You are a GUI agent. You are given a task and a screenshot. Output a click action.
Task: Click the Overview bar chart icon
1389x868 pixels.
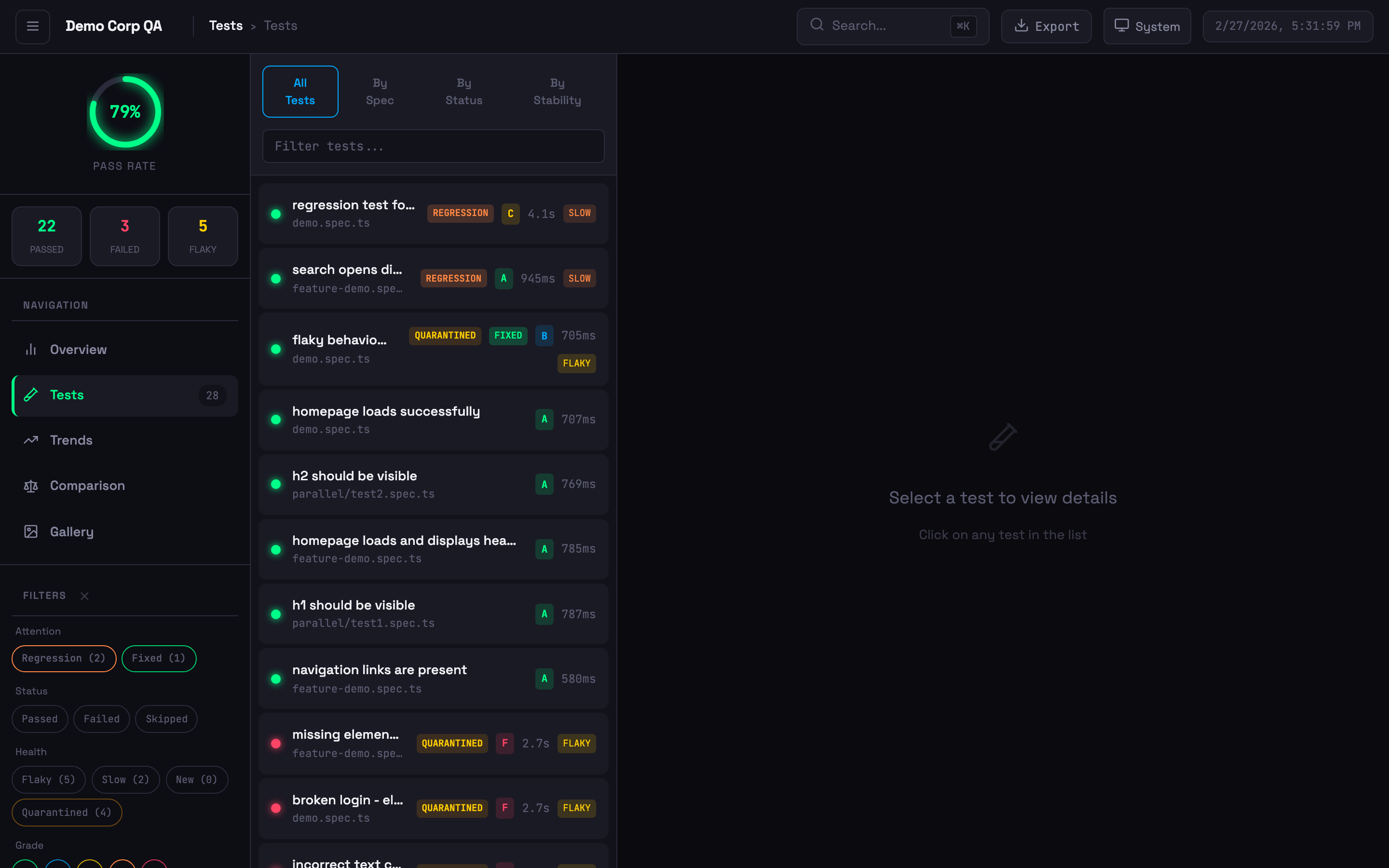tap(31, 350)
